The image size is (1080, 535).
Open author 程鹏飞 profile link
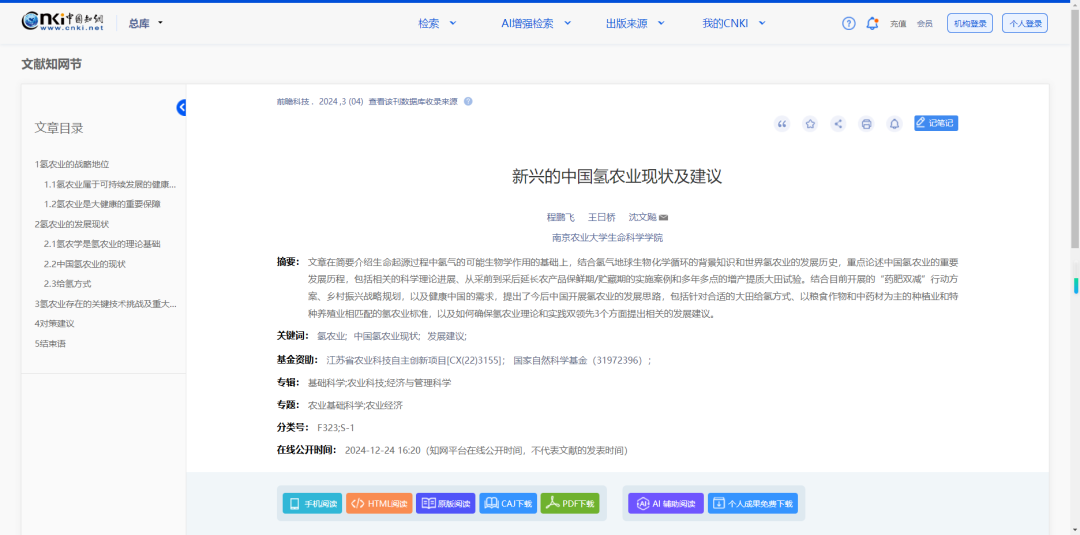pyautogui.click(x=560, y=217)
